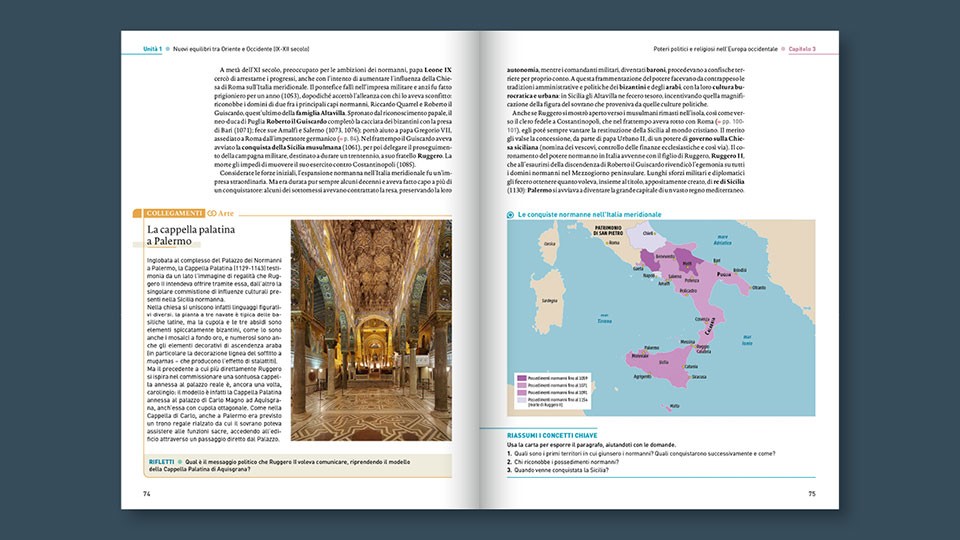
Task: Click the 'RIFLETTI' label in the question box
Action: tap(162, 462)
